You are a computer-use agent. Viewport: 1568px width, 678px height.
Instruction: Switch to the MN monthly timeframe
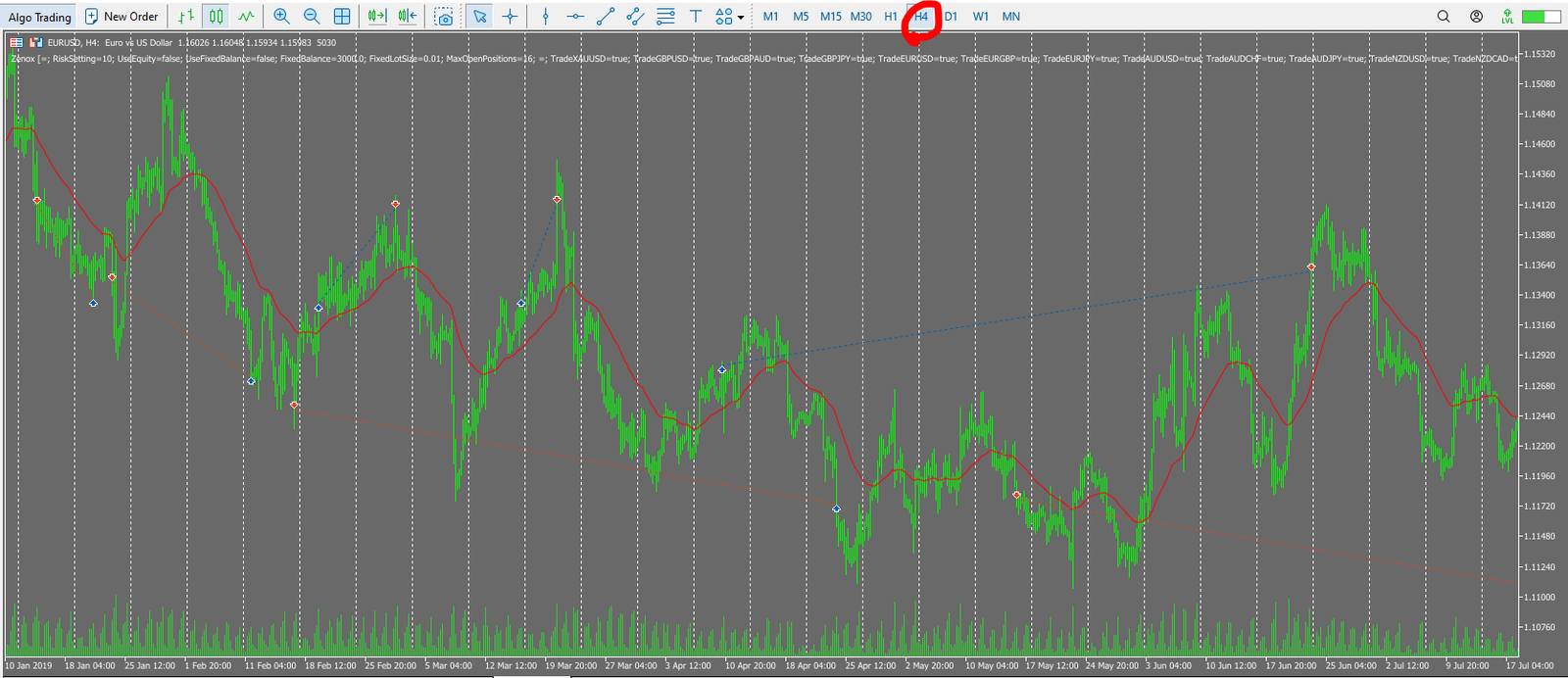[1011, 17]
